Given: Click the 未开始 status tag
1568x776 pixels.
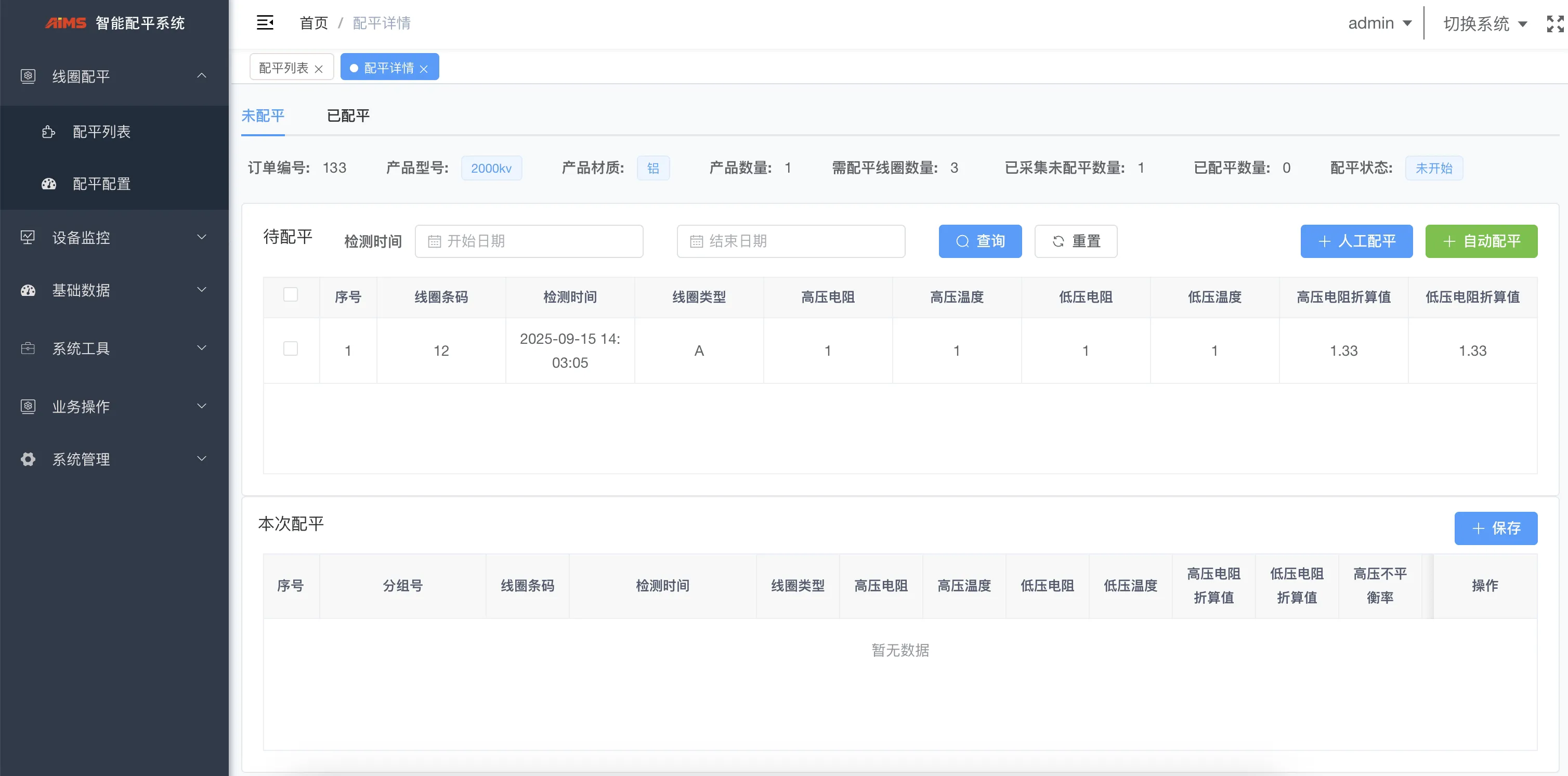Looking at the screenshot, I should 1434,168.
